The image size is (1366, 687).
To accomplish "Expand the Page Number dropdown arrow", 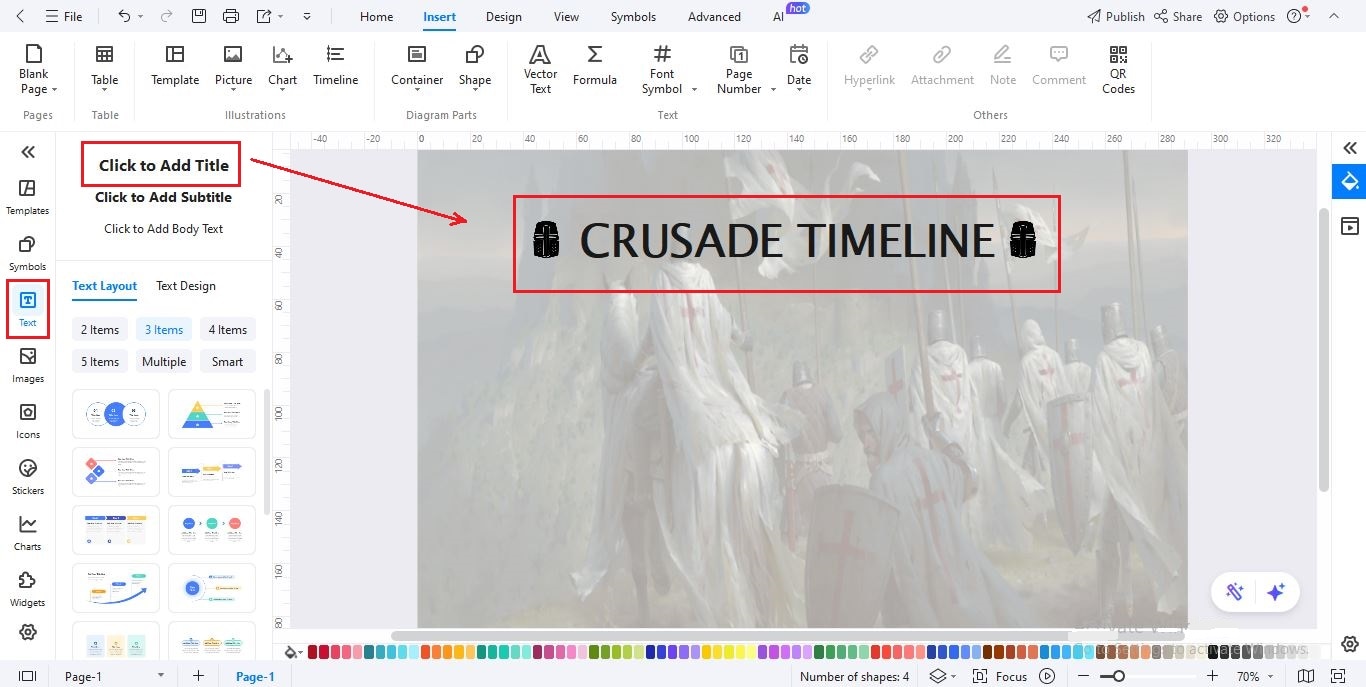I will click(772, 89).
